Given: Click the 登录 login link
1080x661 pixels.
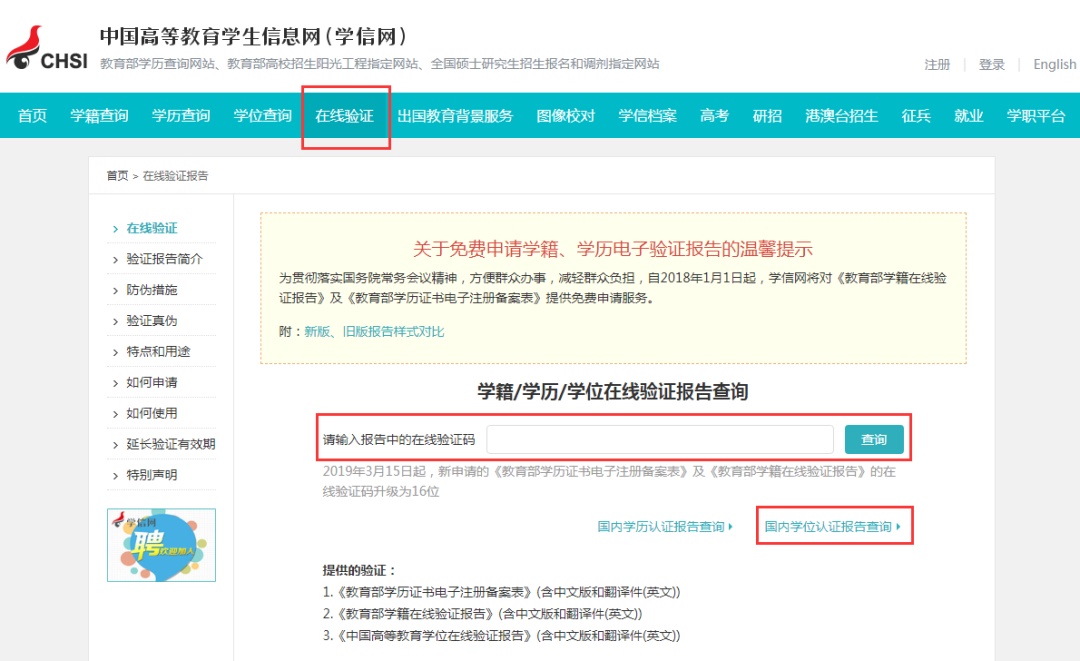Looking at the screenshot, I should (991, 65).
